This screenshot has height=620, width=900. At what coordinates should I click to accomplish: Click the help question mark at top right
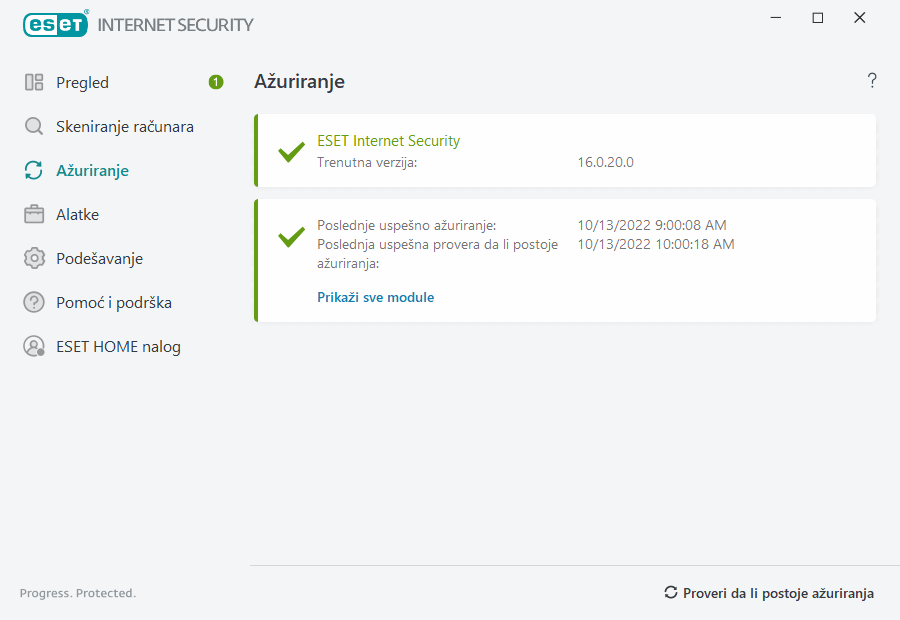pos(872,81)
